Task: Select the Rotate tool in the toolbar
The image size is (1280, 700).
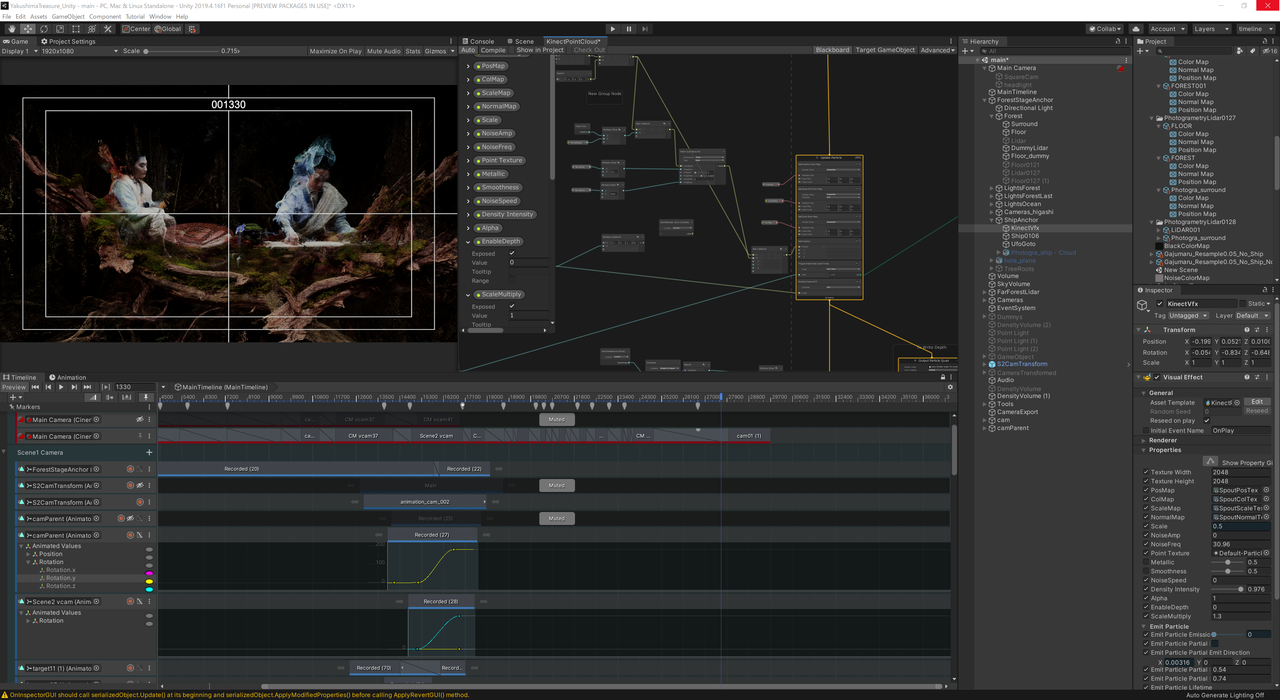Action: click(44, 29)
